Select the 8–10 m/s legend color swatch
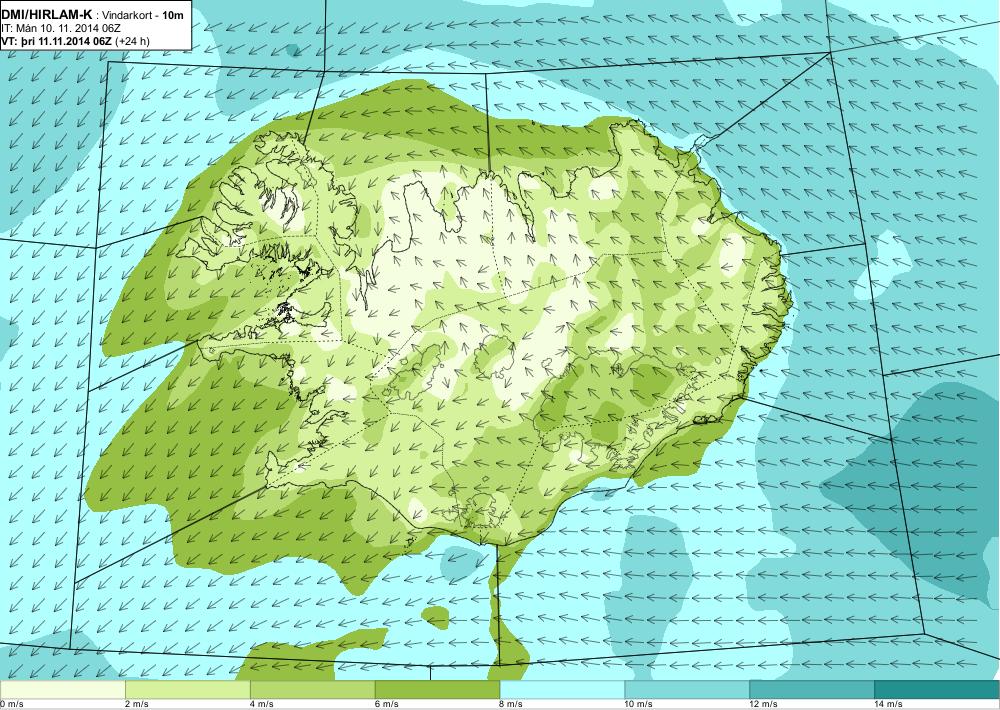 [562, 690]
